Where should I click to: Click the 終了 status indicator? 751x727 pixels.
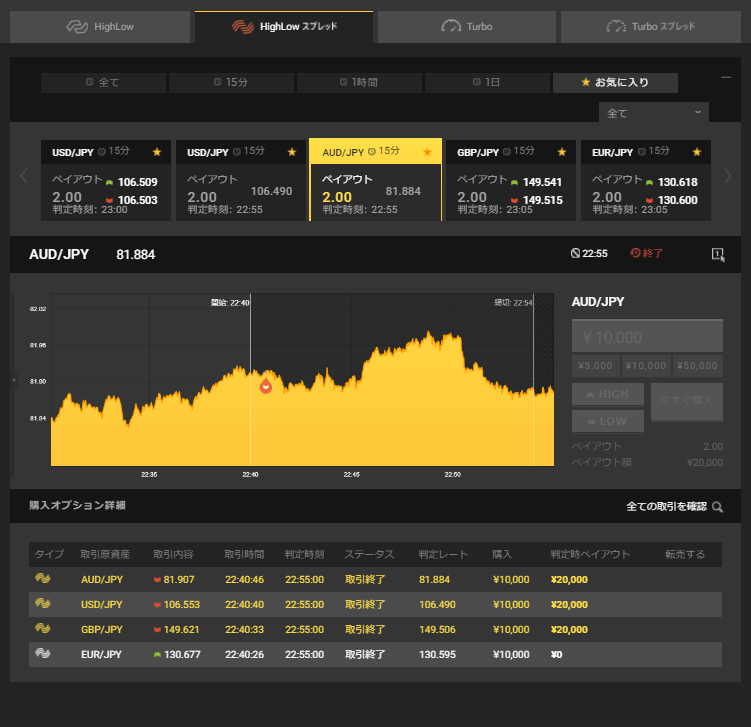pyautogui.click(x=647, y=253)
